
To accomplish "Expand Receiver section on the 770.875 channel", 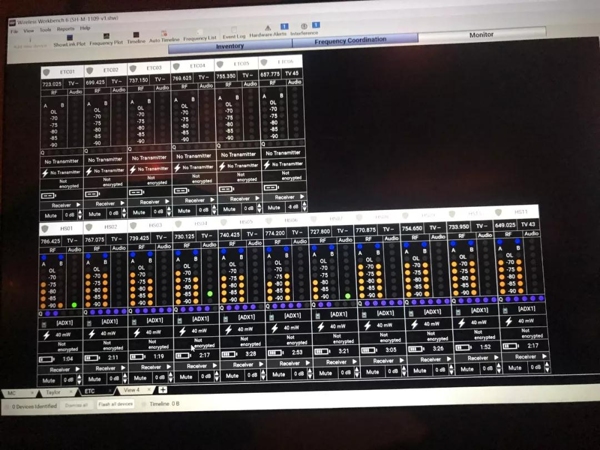I will (383, 361).
